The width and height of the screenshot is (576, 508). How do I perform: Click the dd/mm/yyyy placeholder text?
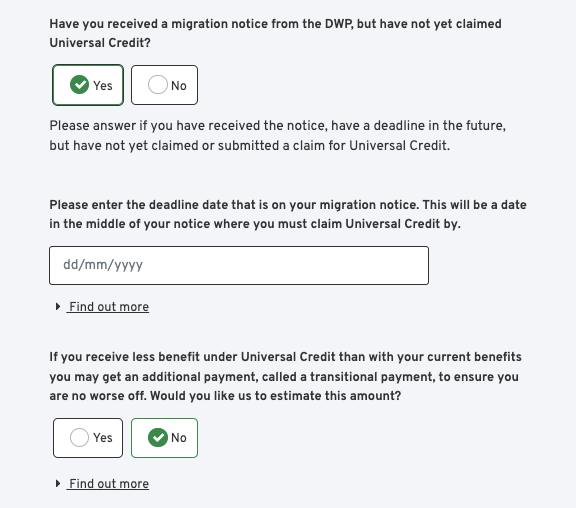click(x=103, y=265)
